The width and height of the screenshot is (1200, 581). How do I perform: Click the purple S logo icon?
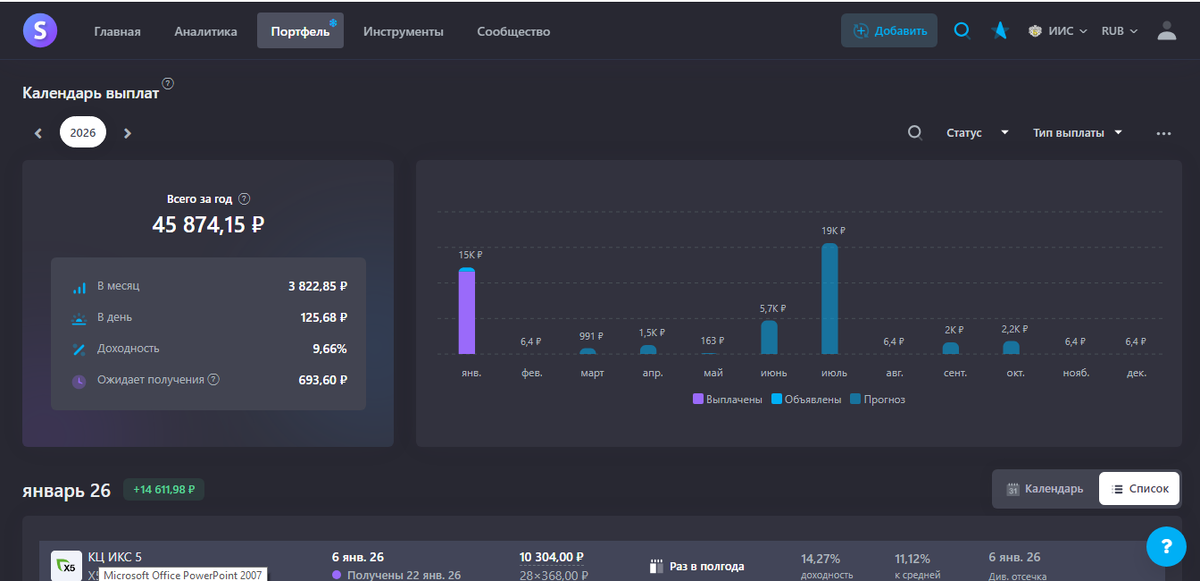(40, 31)
